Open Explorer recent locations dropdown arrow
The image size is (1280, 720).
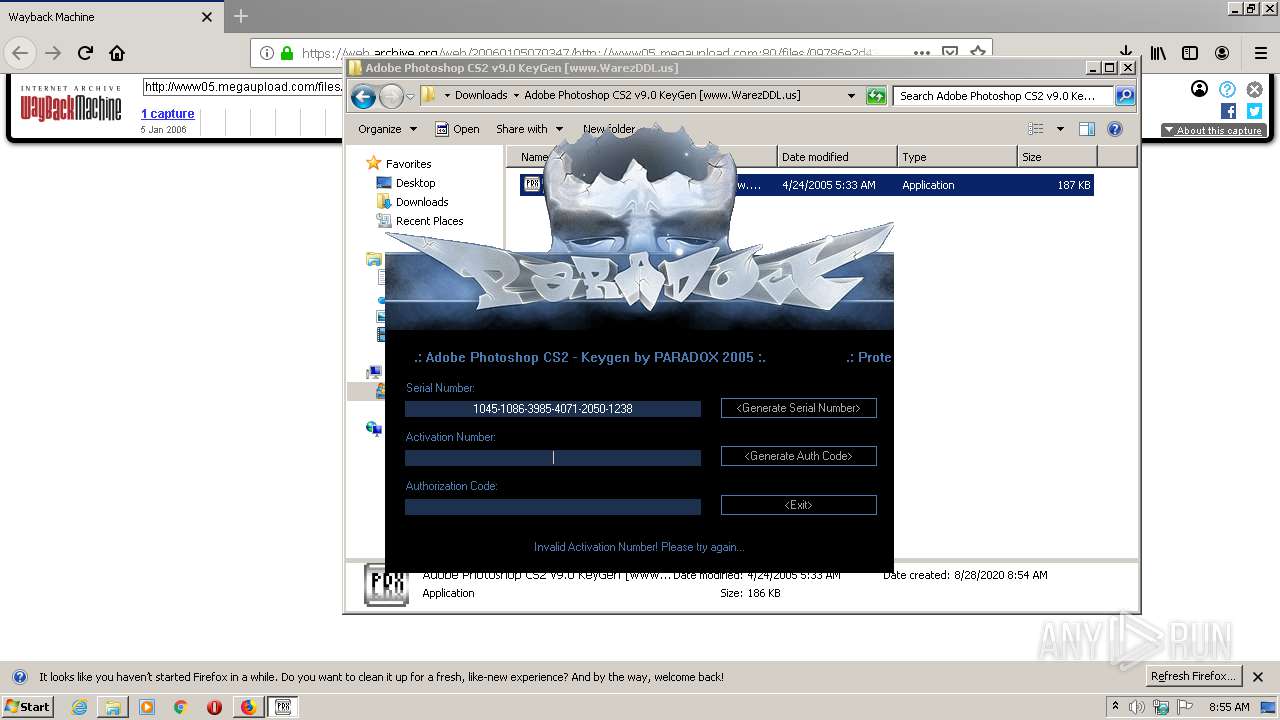tap(410, 96)
